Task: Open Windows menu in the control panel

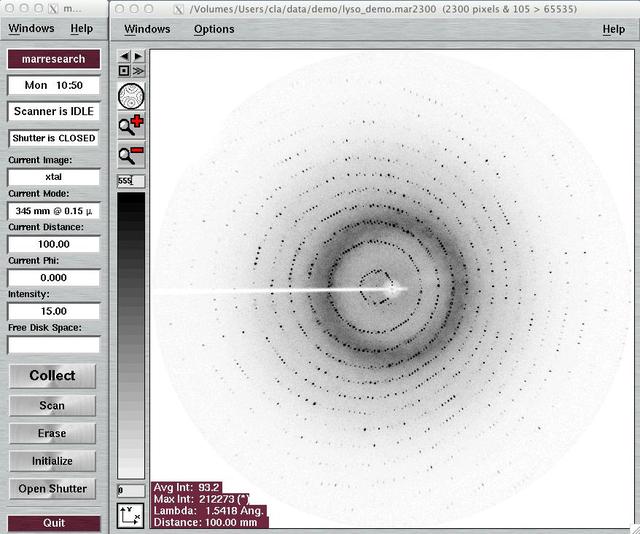Action: (x=31, y=29)
